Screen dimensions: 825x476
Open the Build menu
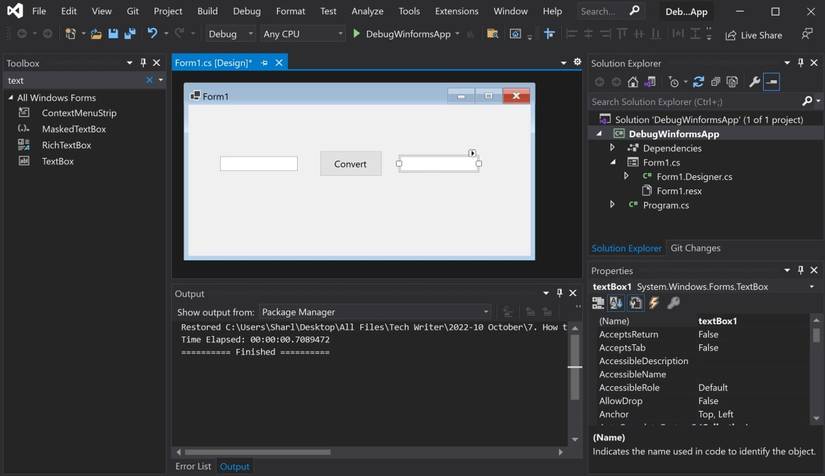(x=207, y=11)
